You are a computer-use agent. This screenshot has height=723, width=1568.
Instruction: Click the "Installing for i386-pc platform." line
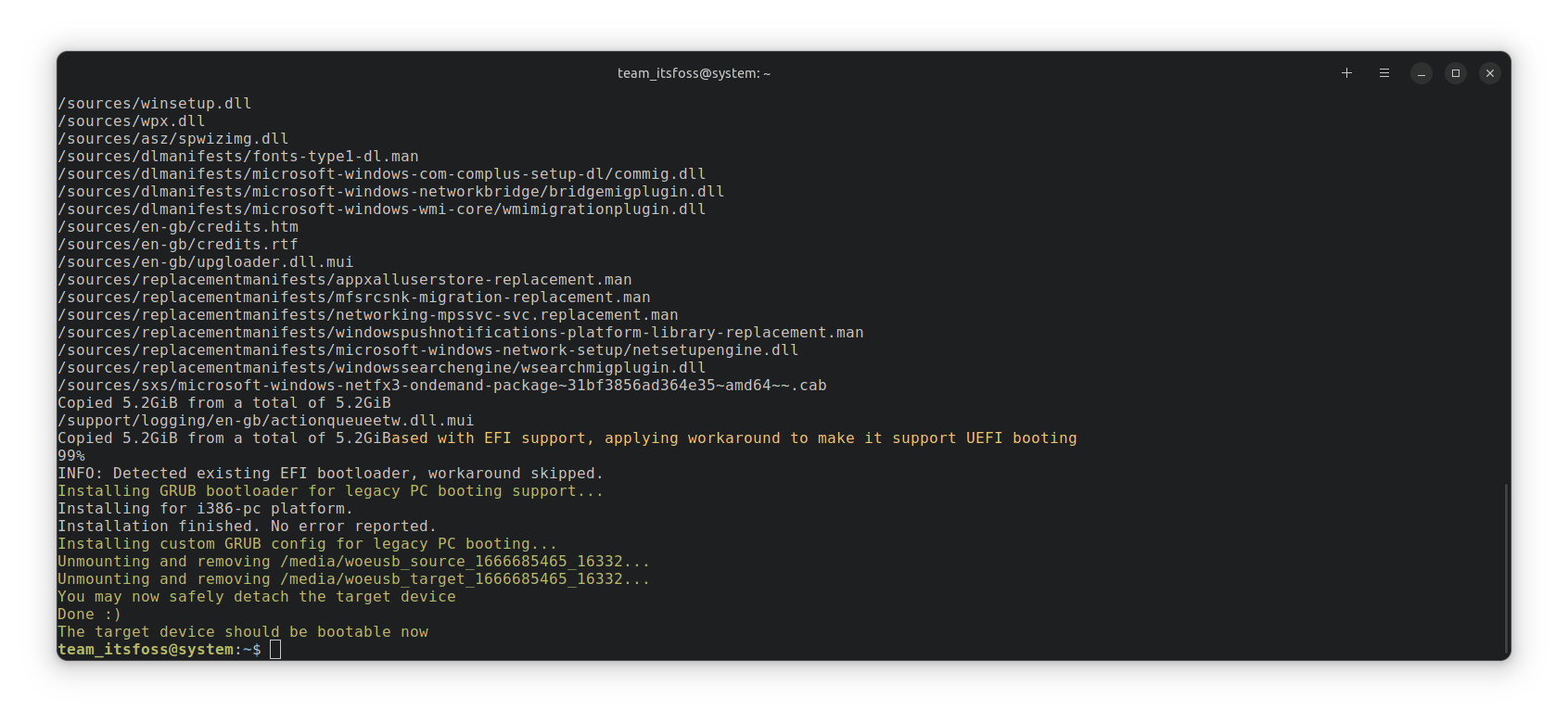(x=205, y=509)
